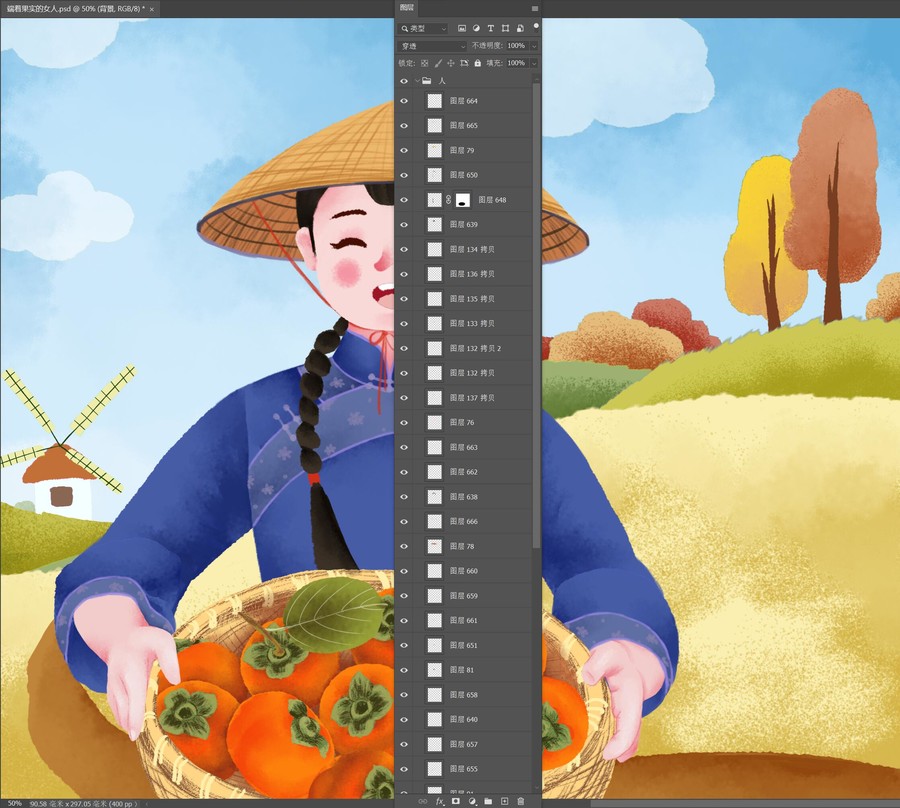This screenshot has width=900, height=808.
Task: Select layer 图层 81
Action: (464, 670)
